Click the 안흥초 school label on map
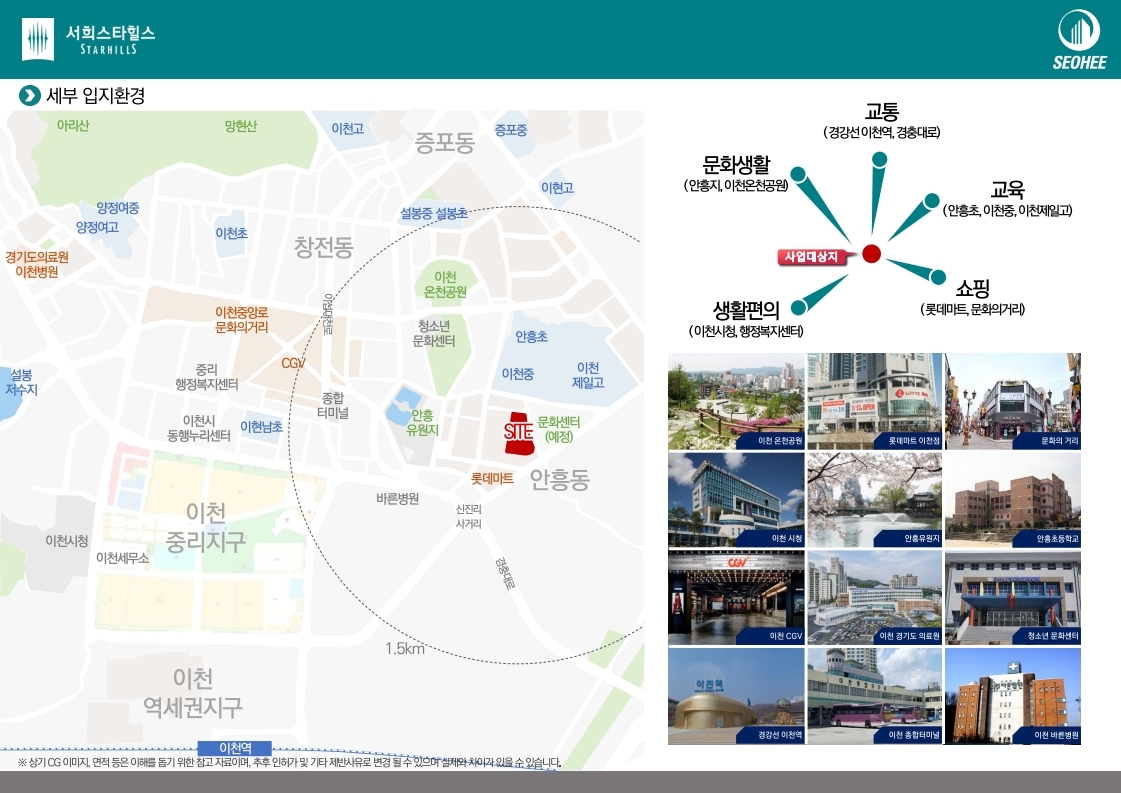1121x793 pixels. 531,337
